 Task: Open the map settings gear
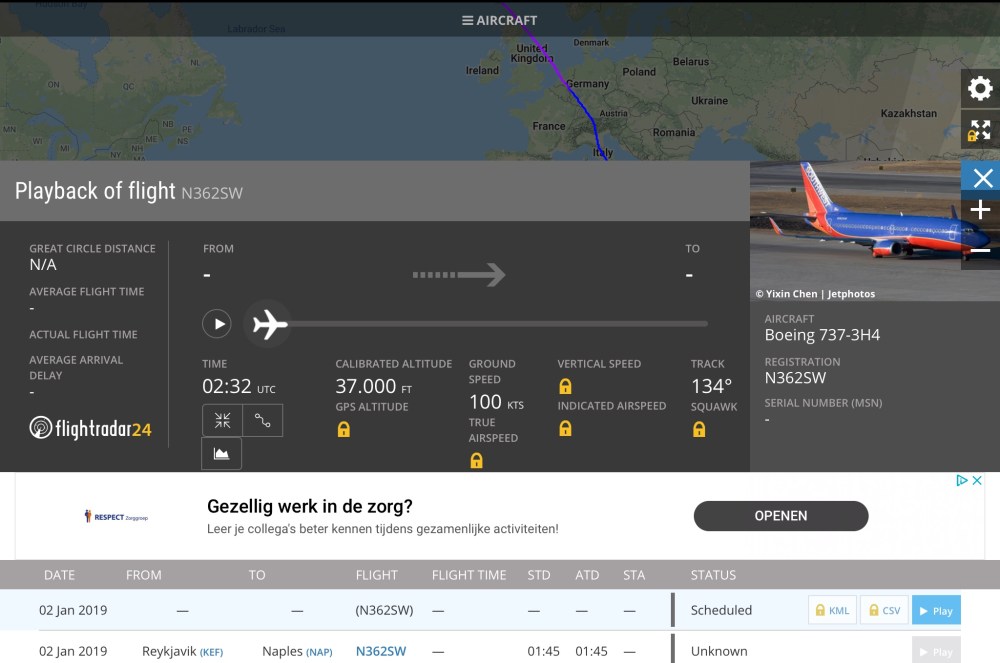pos(980,89)
